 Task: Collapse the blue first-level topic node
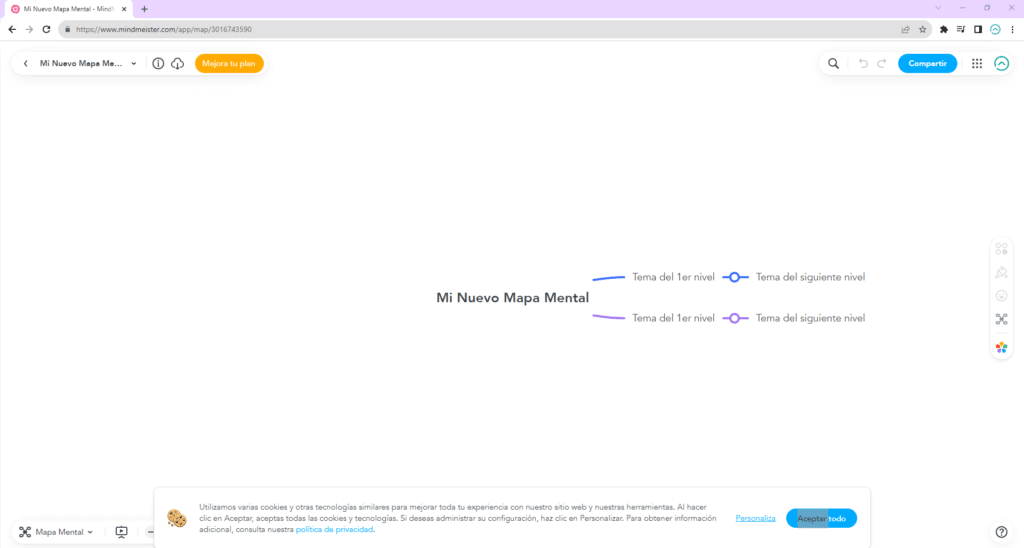pos(735,277)
